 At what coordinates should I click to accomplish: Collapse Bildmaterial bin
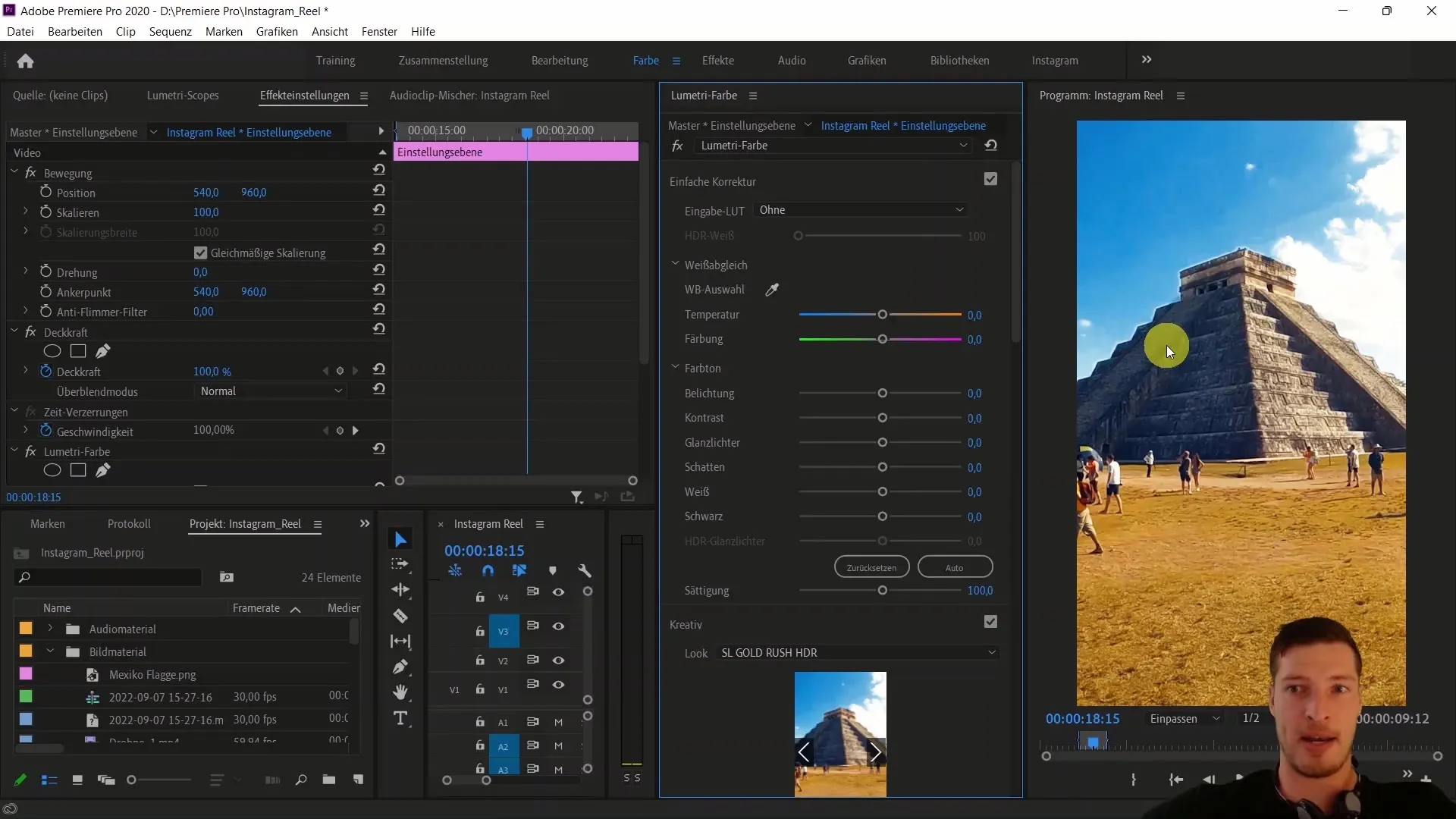(x=50, y=651)
